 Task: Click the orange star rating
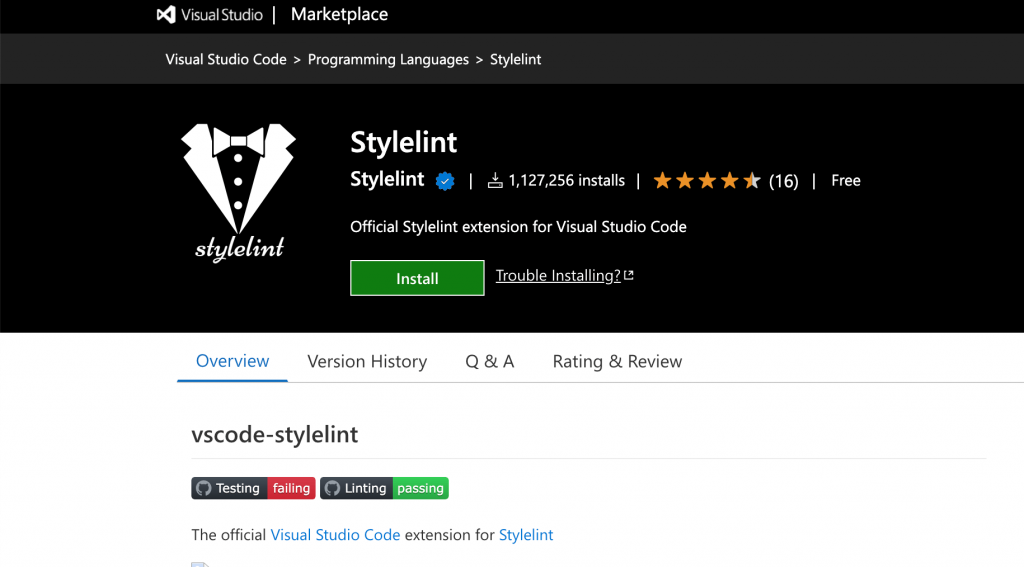[706, 181]
